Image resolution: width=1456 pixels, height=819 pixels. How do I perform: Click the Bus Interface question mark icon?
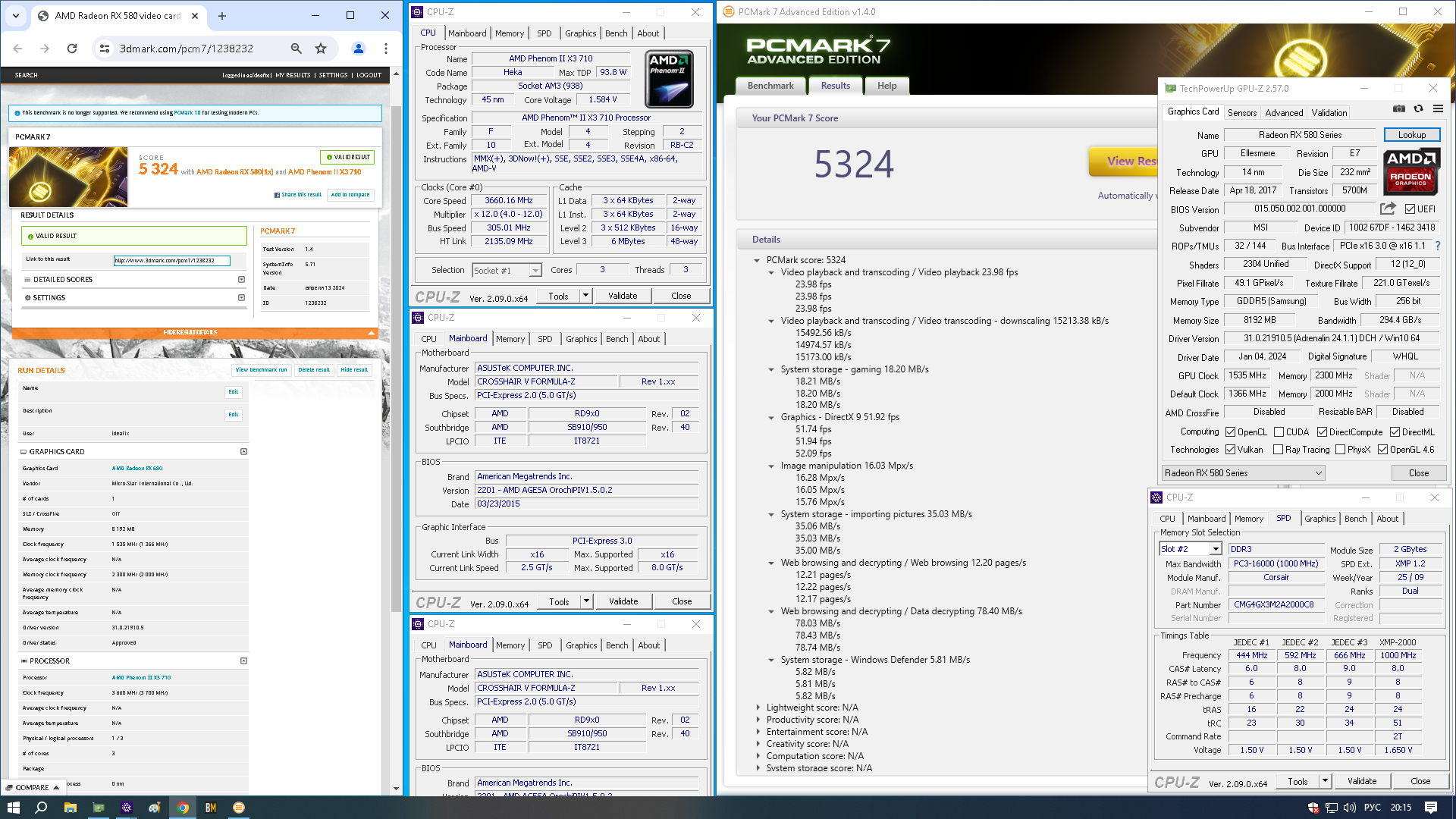[1438, 246]
